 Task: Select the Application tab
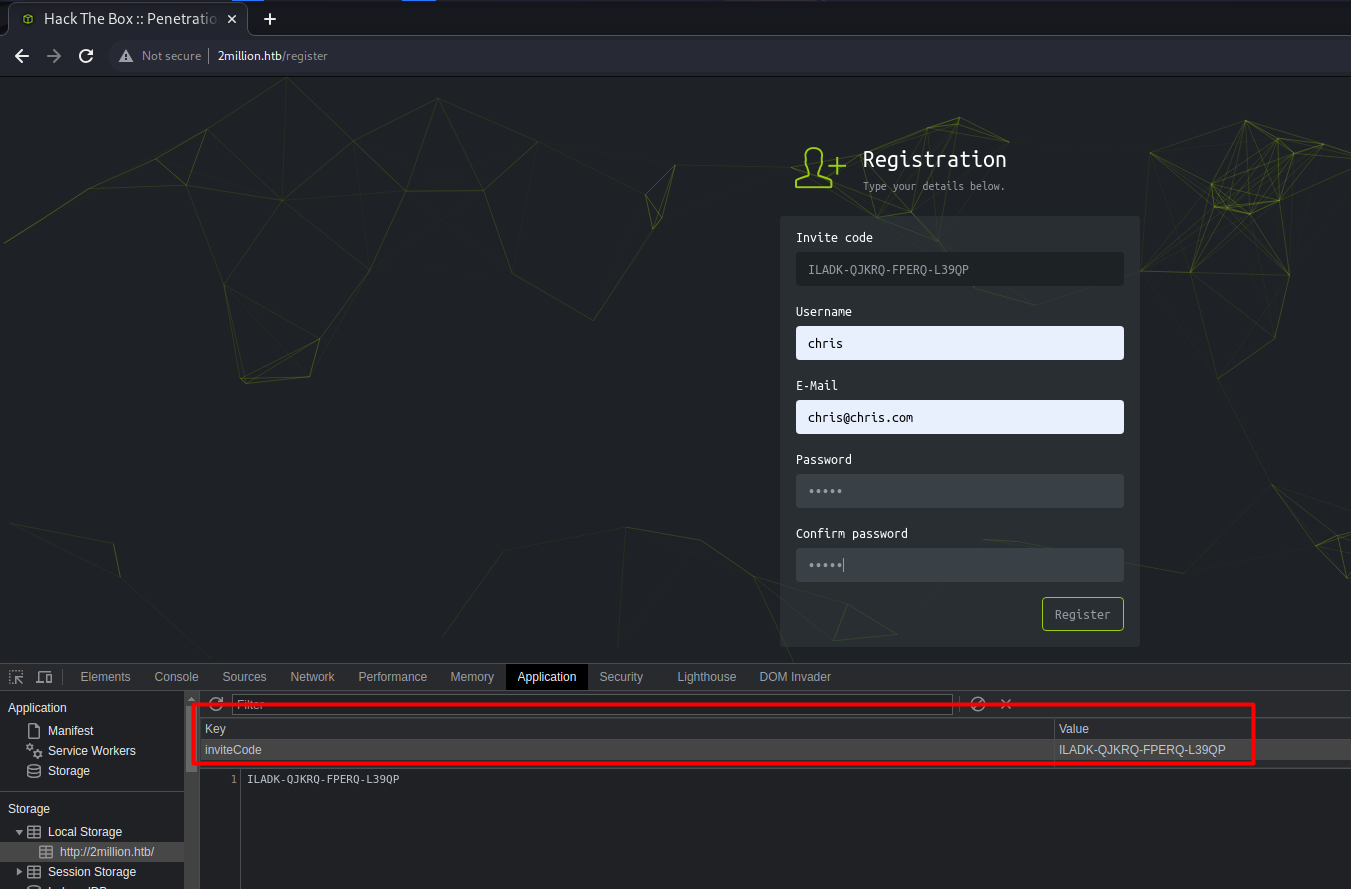(x=547, y=677)
